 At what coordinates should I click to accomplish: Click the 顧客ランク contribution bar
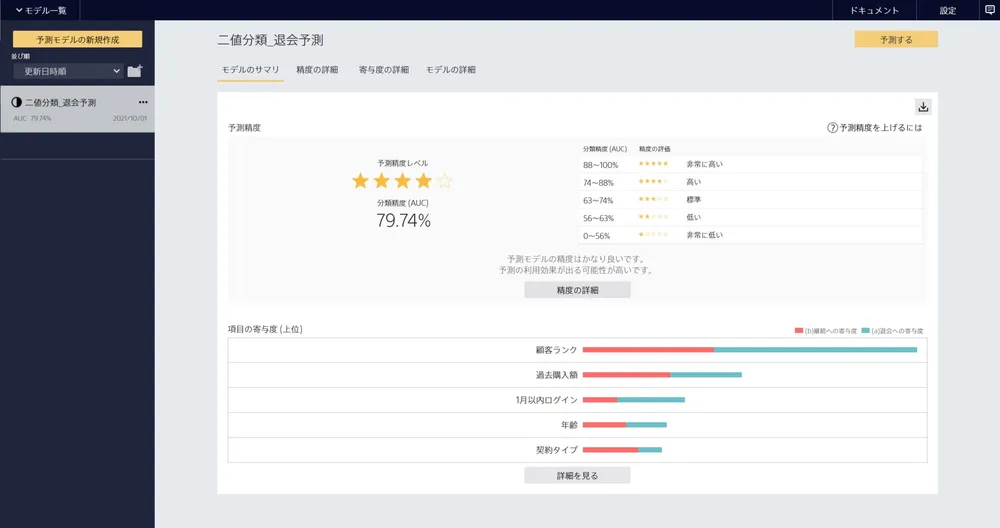tap(749, 349)
